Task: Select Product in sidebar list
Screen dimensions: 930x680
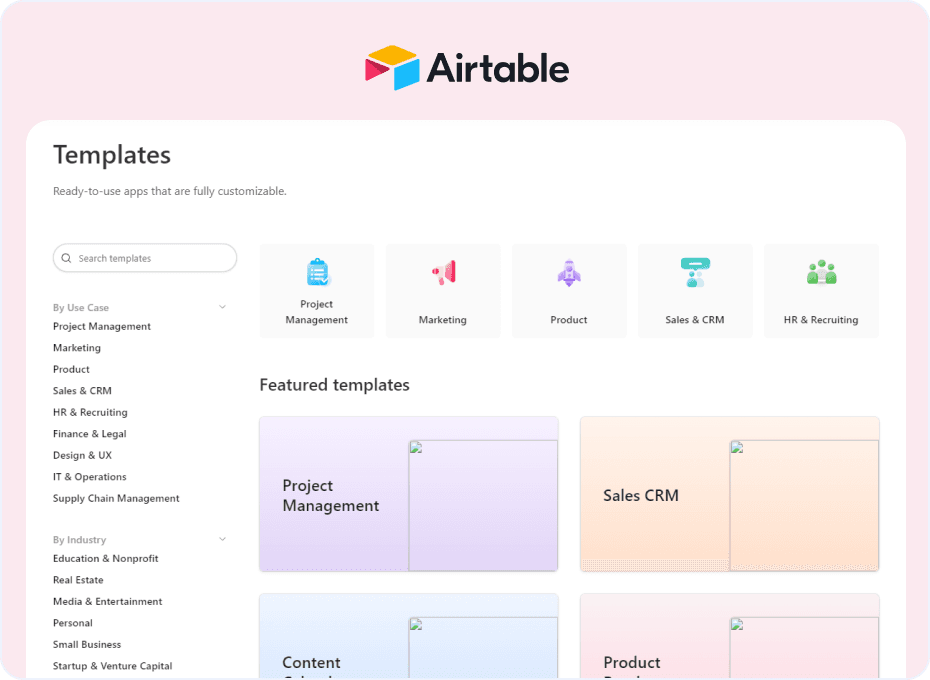Action: 71,369
